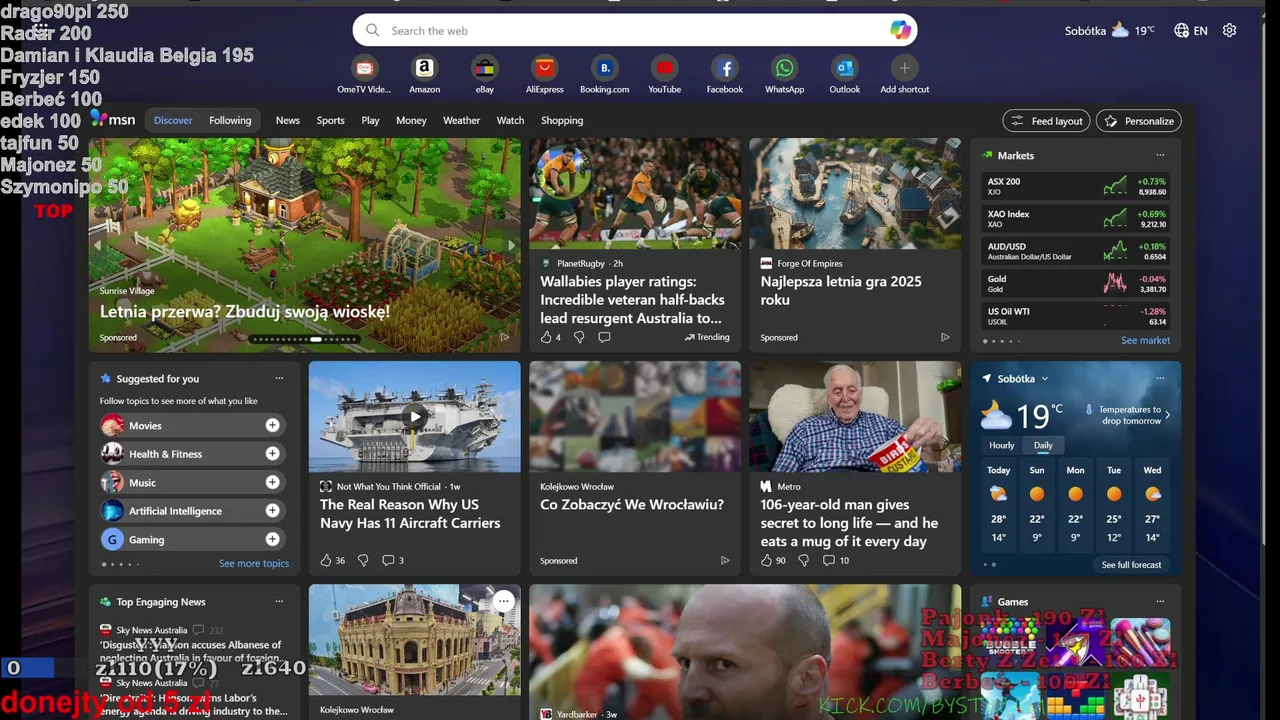Open page settings gear icon
The image size is (1280, 720).
coord(1229,30)
